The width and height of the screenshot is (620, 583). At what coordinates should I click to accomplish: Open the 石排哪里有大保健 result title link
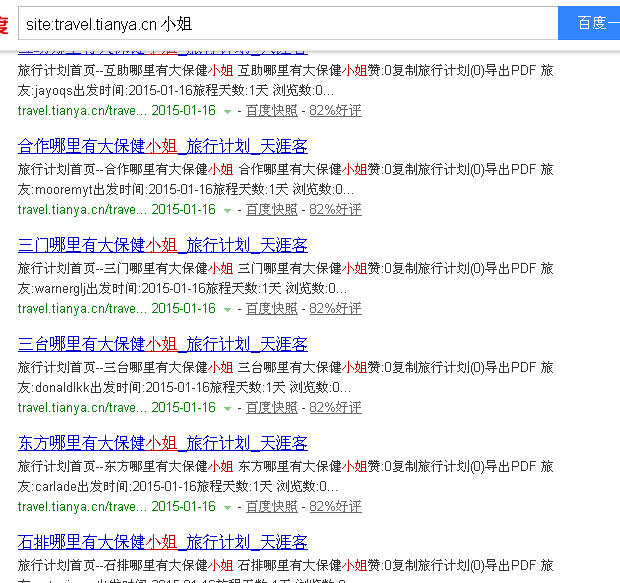point(162,542)
